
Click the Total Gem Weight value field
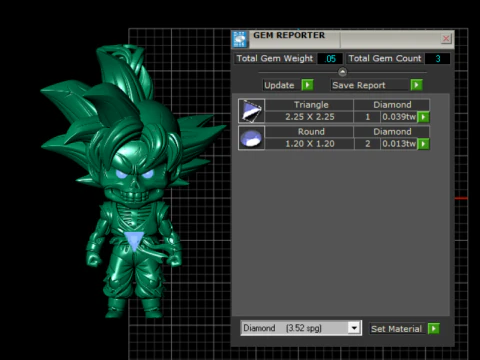click(x=330, y=59)
